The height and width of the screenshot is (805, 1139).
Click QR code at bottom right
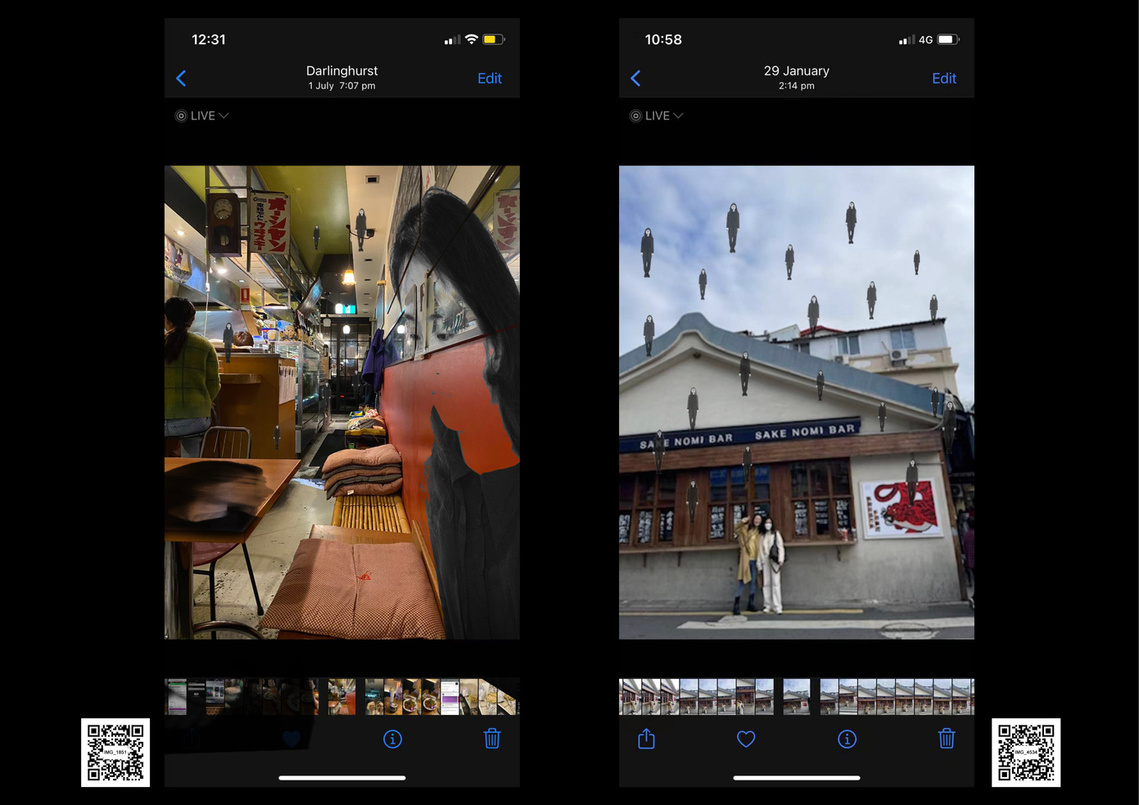coord(1026,753)
